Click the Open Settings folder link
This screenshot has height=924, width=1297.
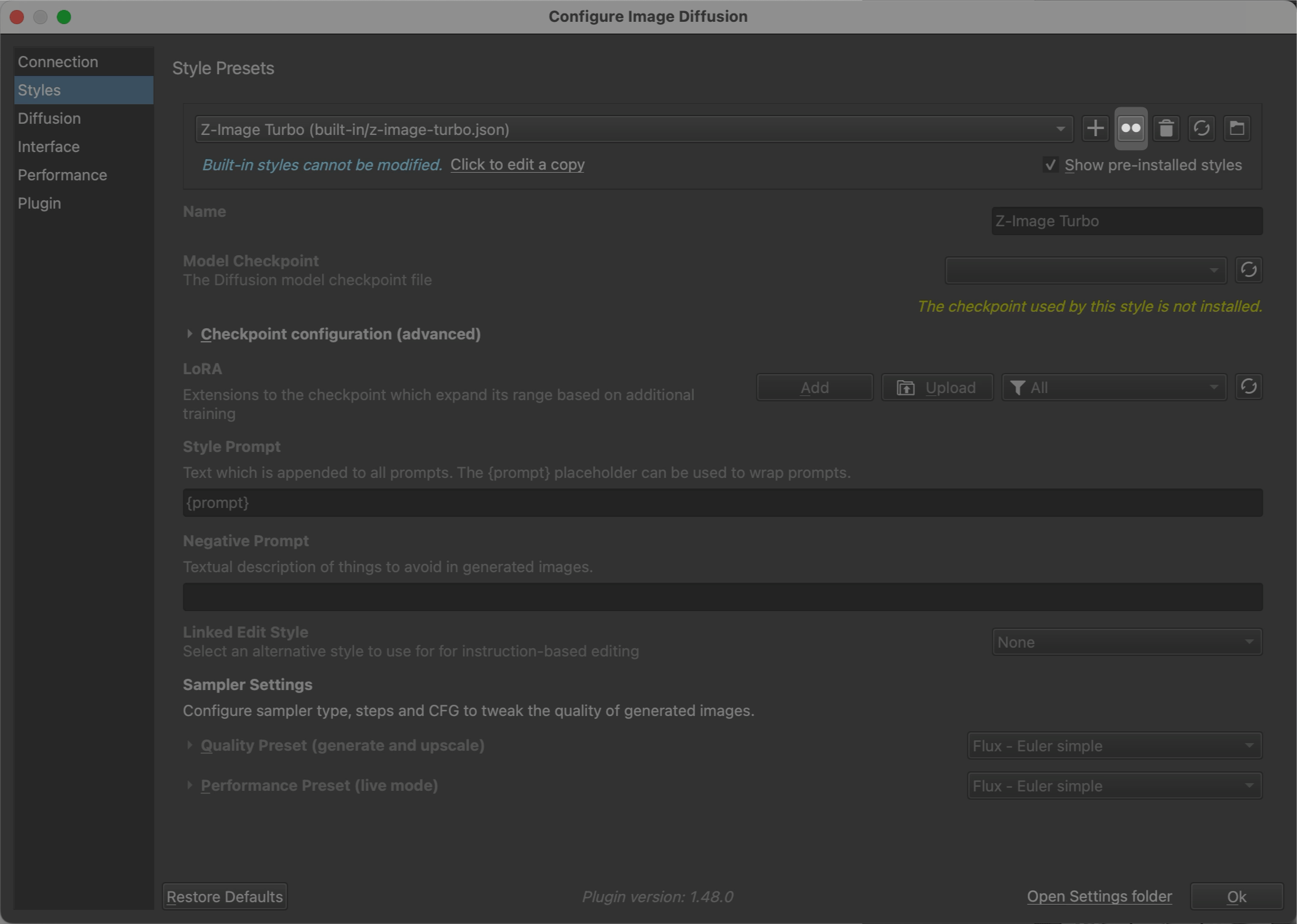point(1099,896)
